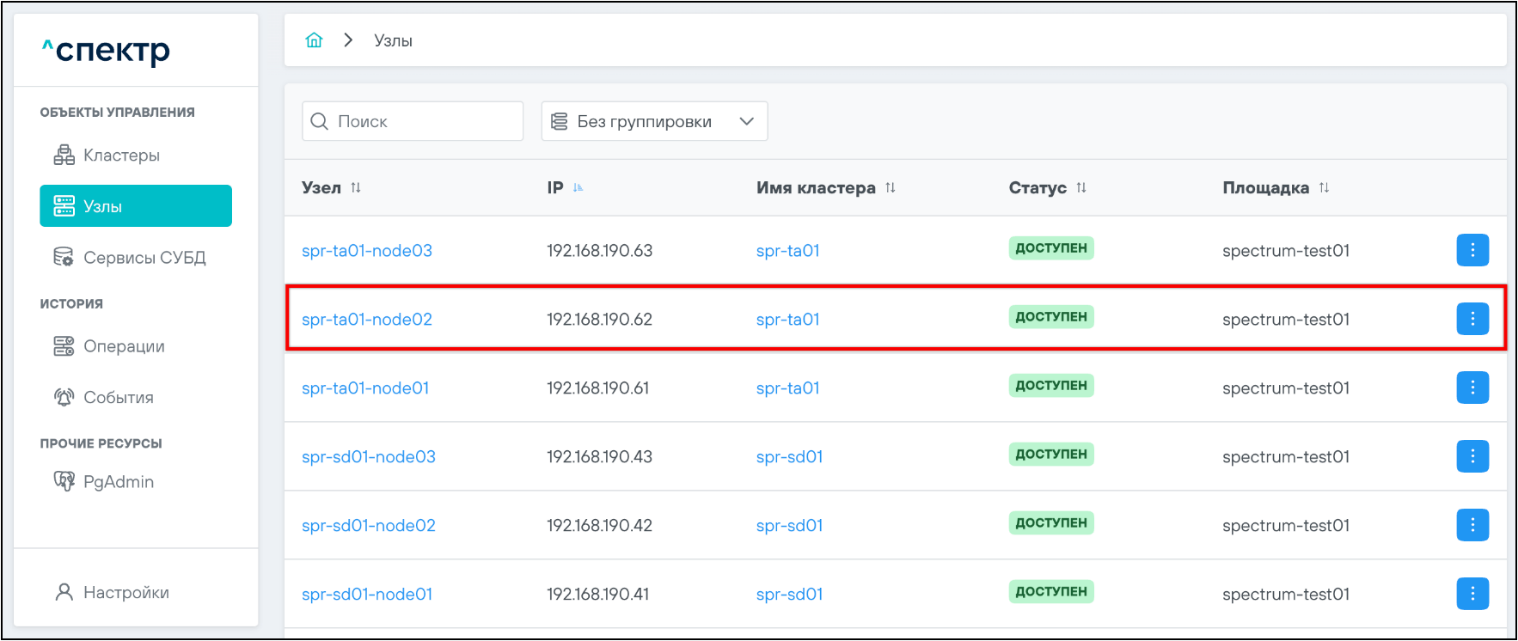Open actions menu for spr-sd01-node03
The height and width of the screenshot is (641, 1518).
point(1472,456)
